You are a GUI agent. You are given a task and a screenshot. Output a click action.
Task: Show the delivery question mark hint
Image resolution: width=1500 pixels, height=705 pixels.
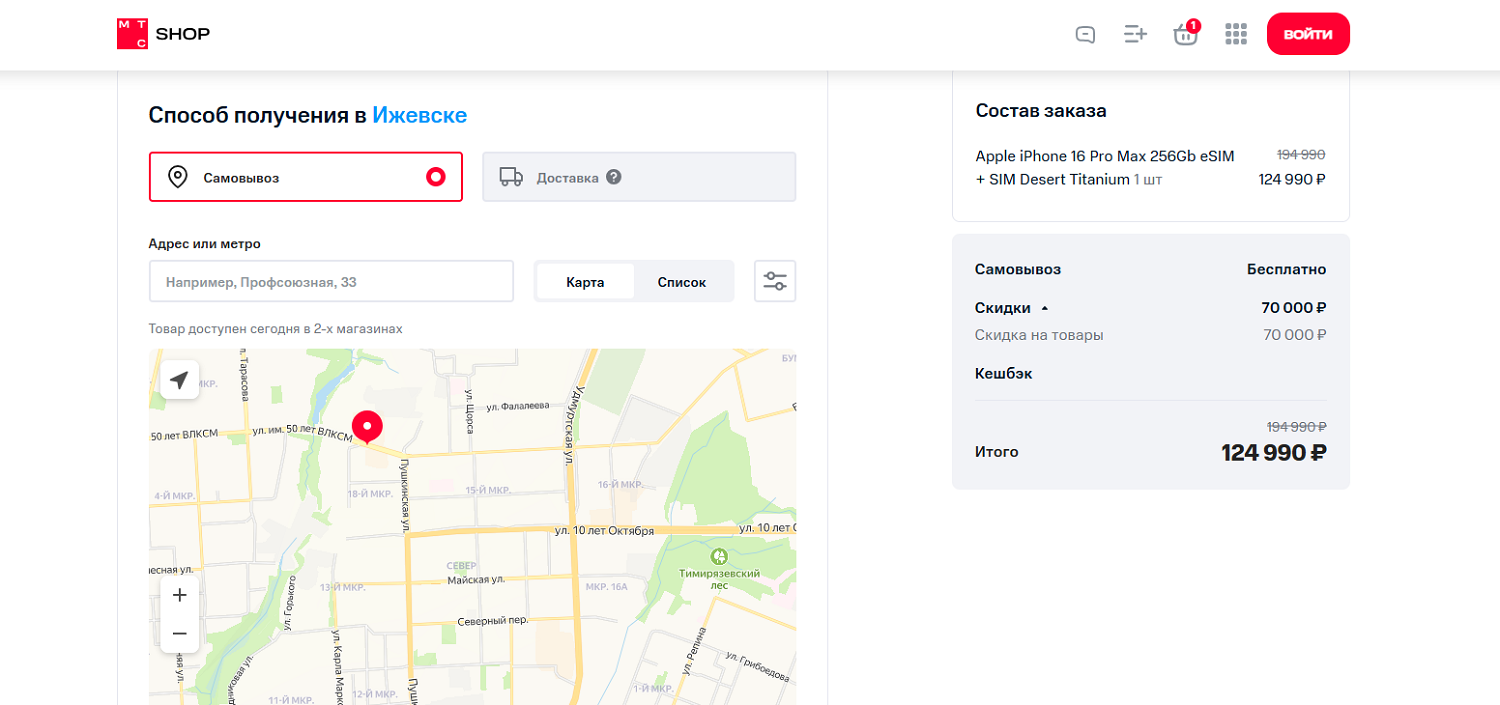click(x=614, y=177)
